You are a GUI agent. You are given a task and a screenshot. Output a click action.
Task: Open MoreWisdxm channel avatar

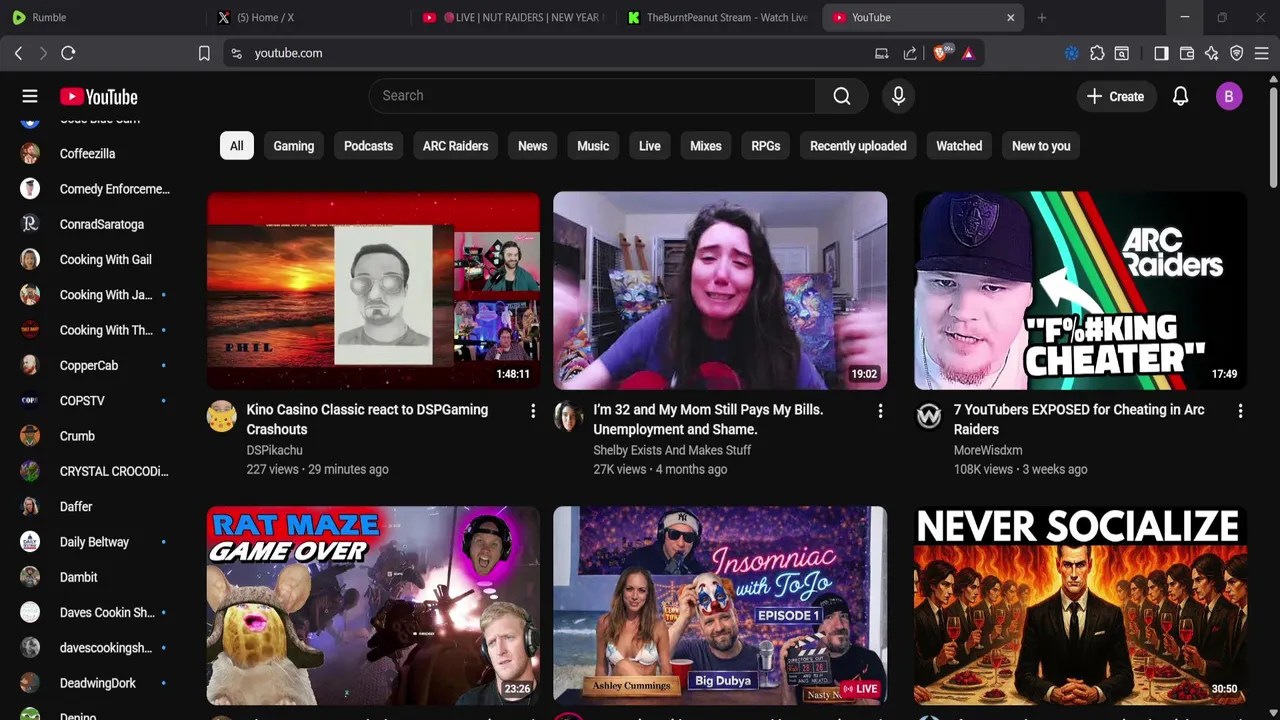[x=929, y=416]
